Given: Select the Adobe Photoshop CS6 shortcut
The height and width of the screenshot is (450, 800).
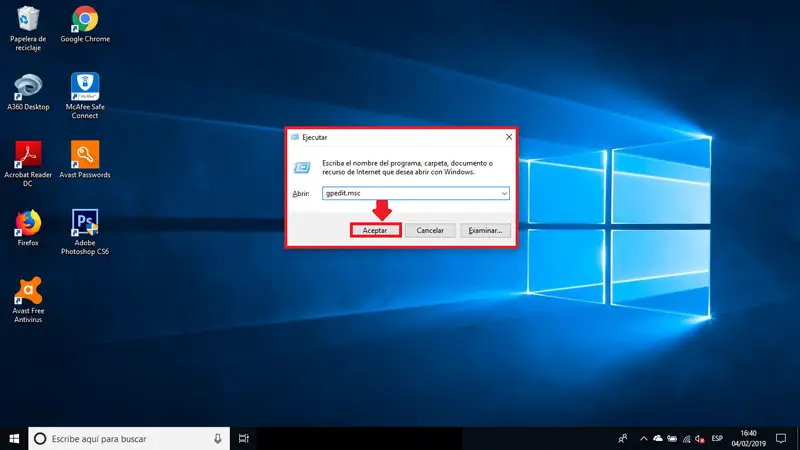Looking at the screenshot, I should click(85, 232).
